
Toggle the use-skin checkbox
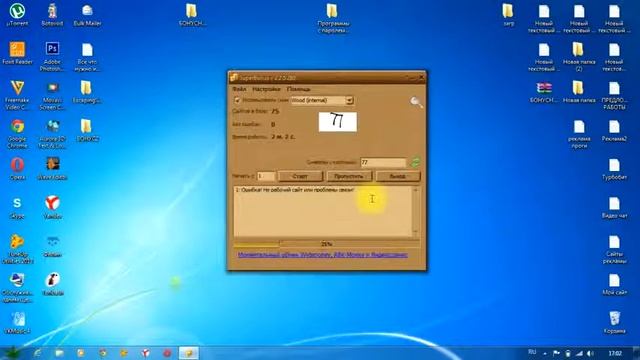click(x=237, y=100)
